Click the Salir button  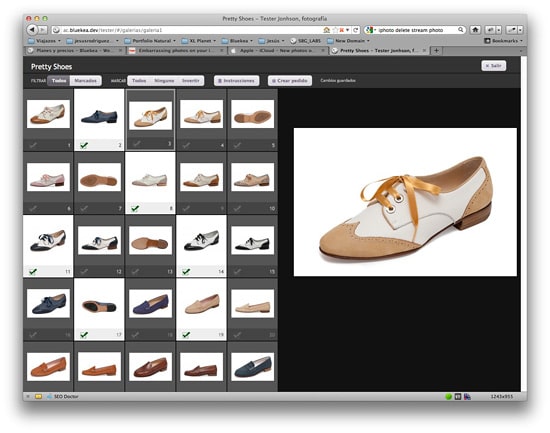[x=494, y=66]
